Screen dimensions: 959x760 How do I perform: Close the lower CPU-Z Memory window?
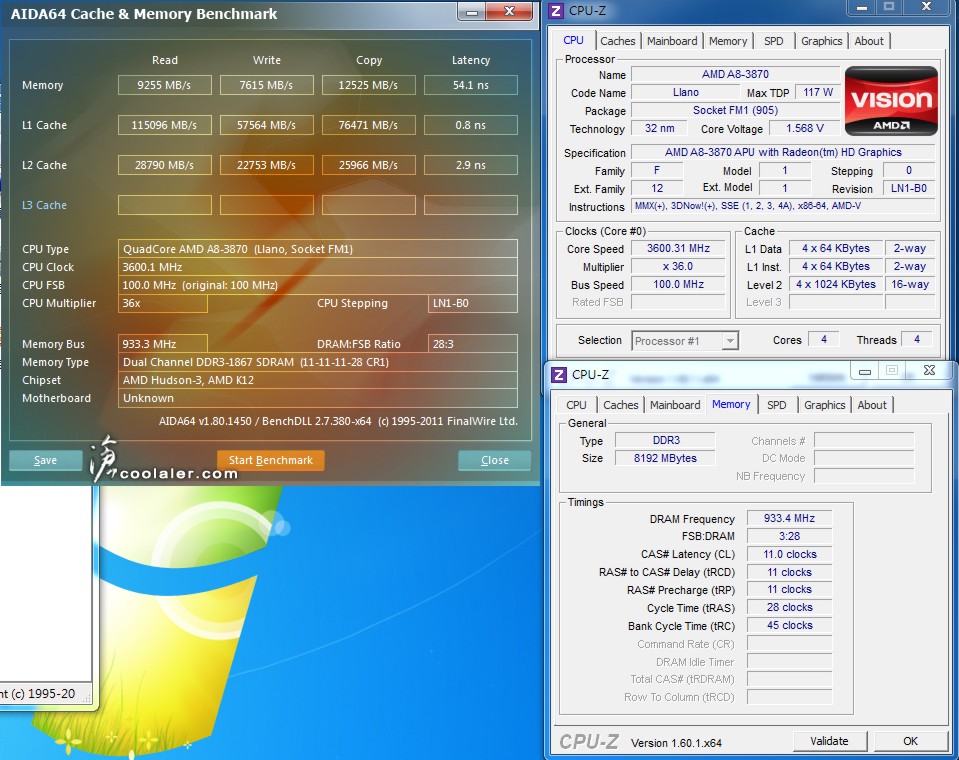[x=928, y=371]
